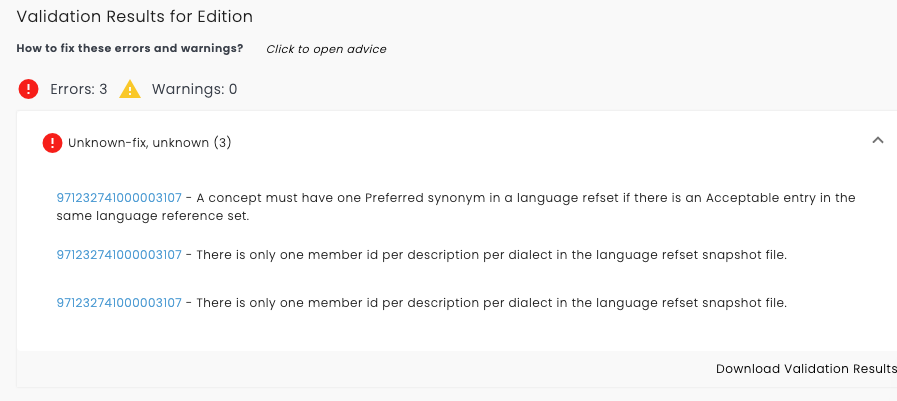The height and width of the screenshot is (401, 897).
Task: Click 'How to fix these errors and warnings?'
Action: click(130, 48)
